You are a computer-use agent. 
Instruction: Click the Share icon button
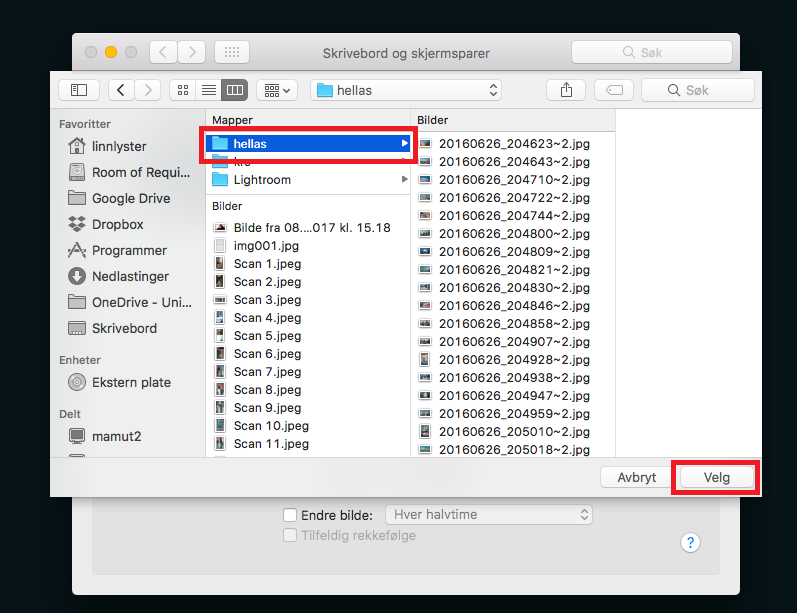click(566, 90)
